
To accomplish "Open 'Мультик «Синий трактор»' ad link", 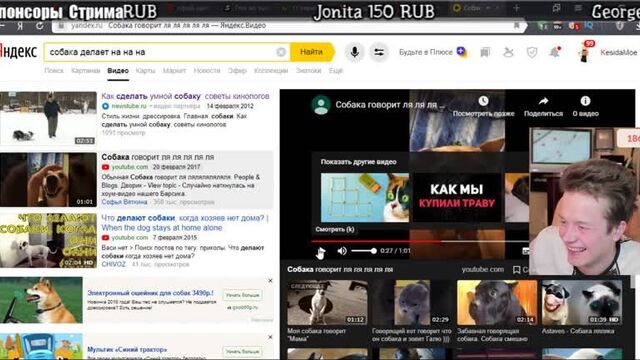I will [127, 349].
